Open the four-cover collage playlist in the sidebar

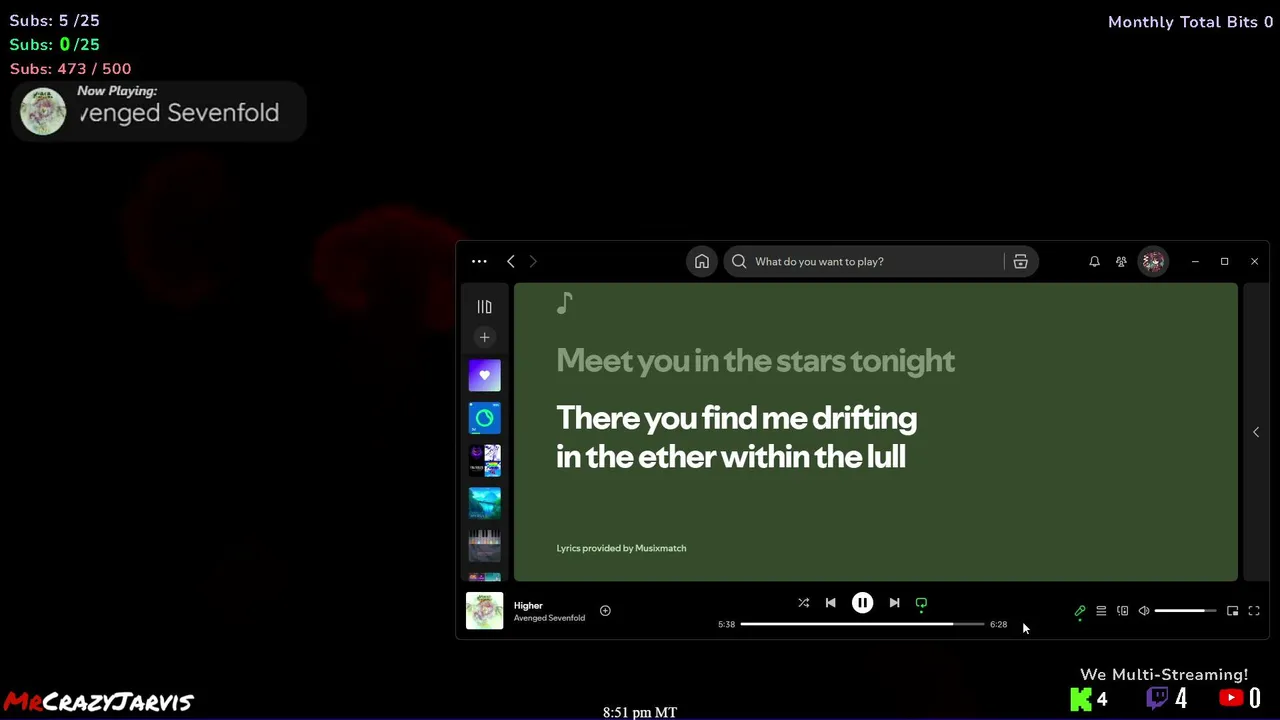[x=484, y=461]
